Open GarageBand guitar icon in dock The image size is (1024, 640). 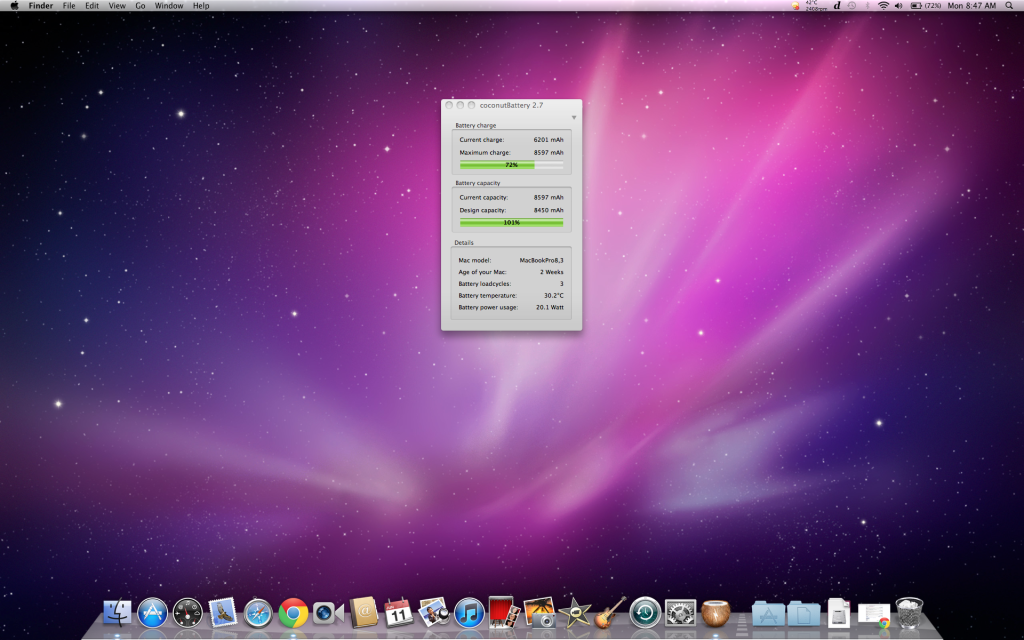(610, 613)
